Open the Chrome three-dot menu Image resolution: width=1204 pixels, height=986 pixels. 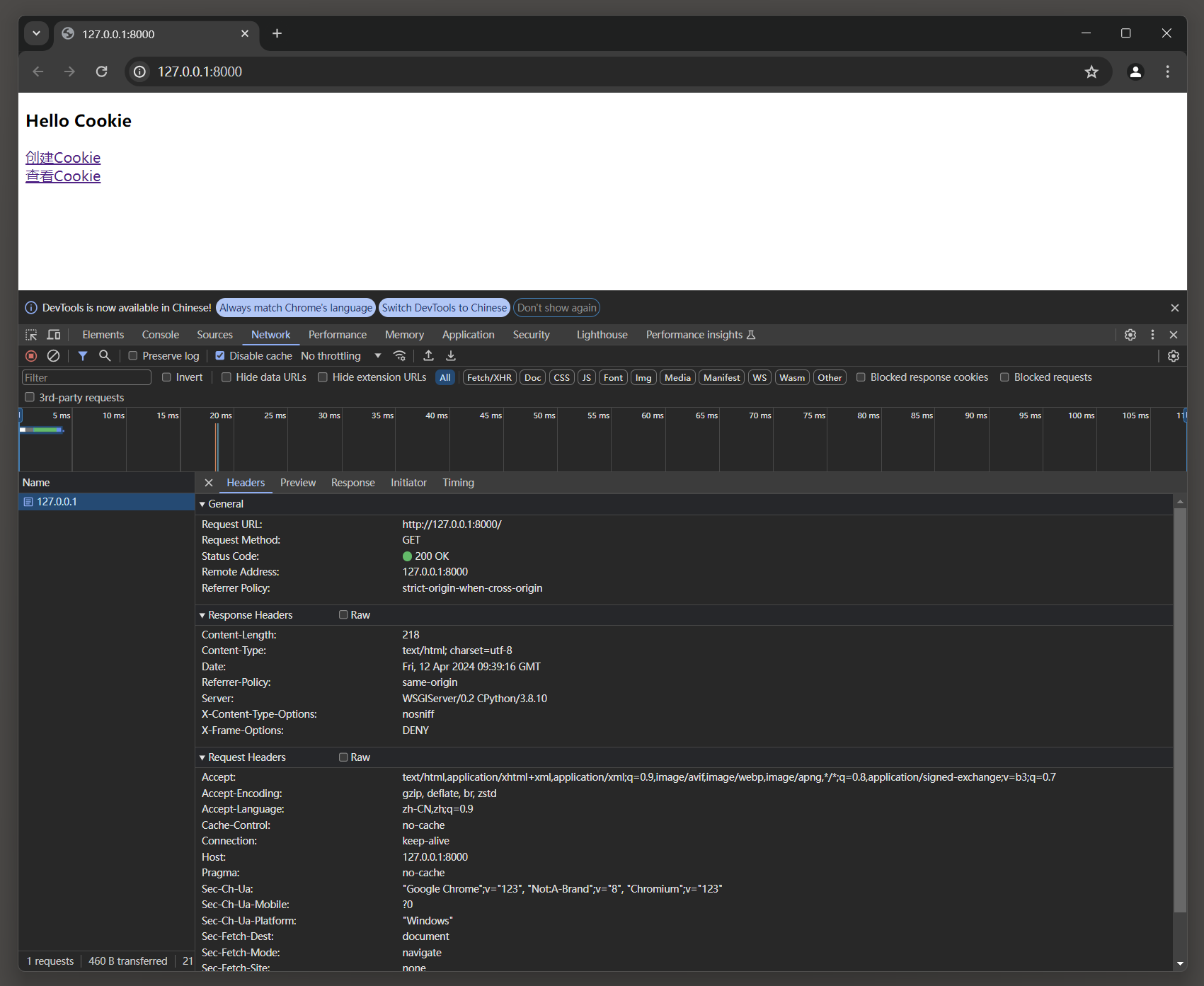click(1168, 71)
